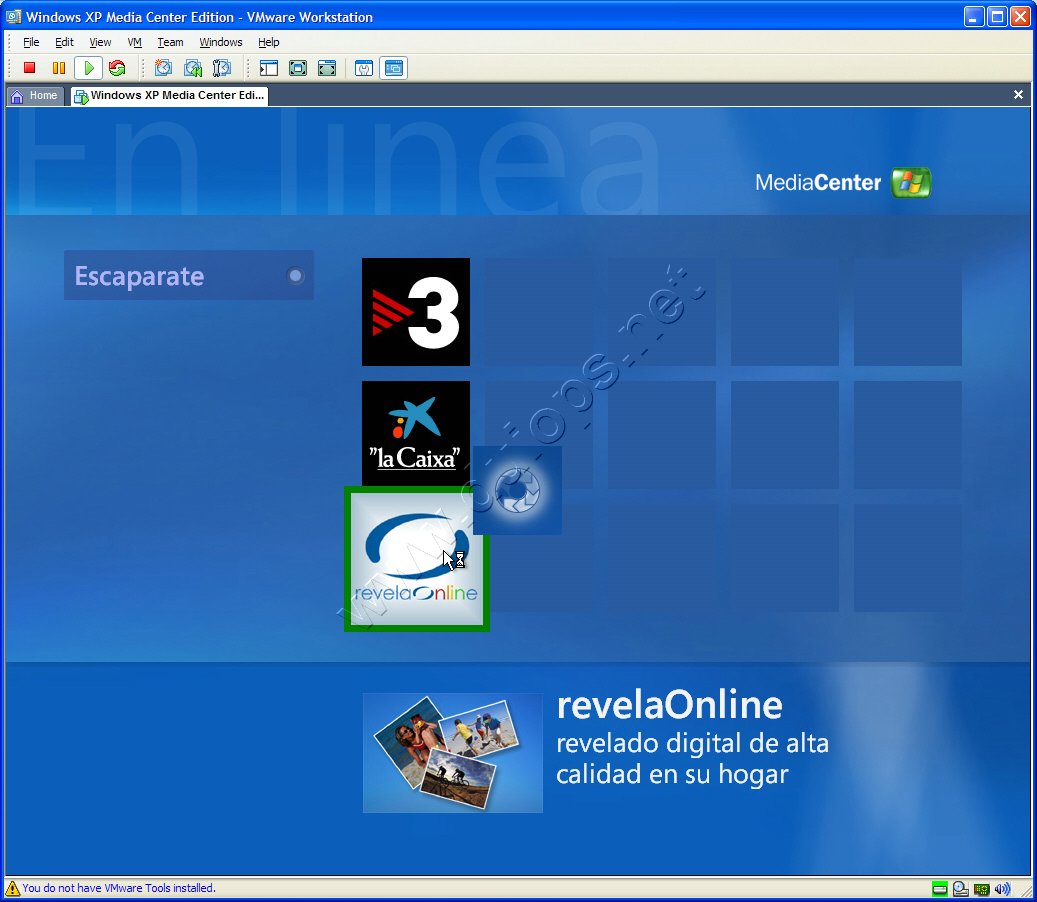Open the Help menu

tap(269, 42)
